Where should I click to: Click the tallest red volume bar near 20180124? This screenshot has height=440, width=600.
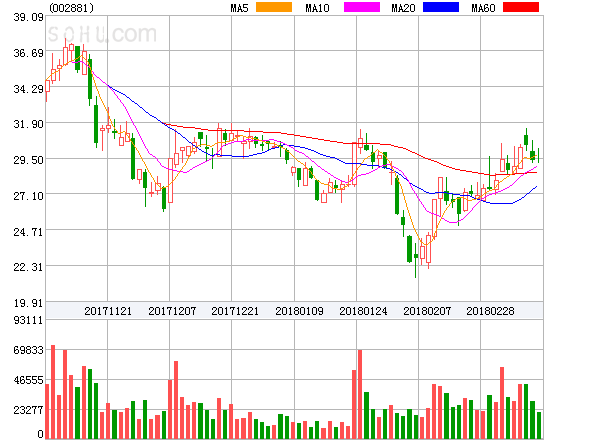[360, 394]
